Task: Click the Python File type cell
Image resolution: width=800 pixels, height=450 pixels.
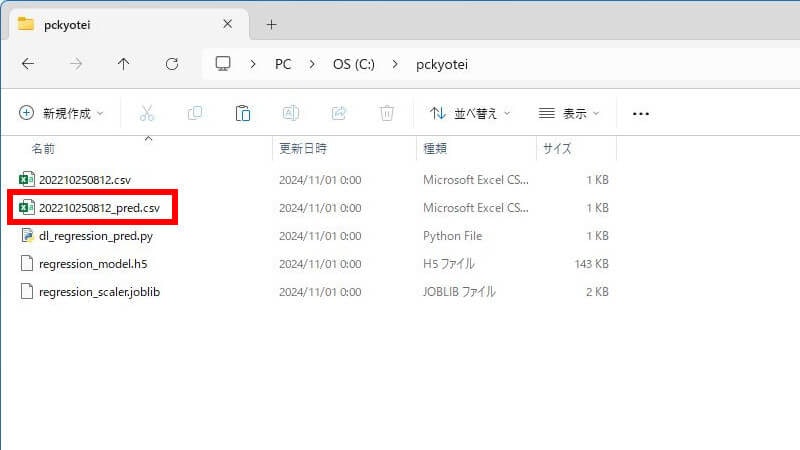Action: coord(452,236)
